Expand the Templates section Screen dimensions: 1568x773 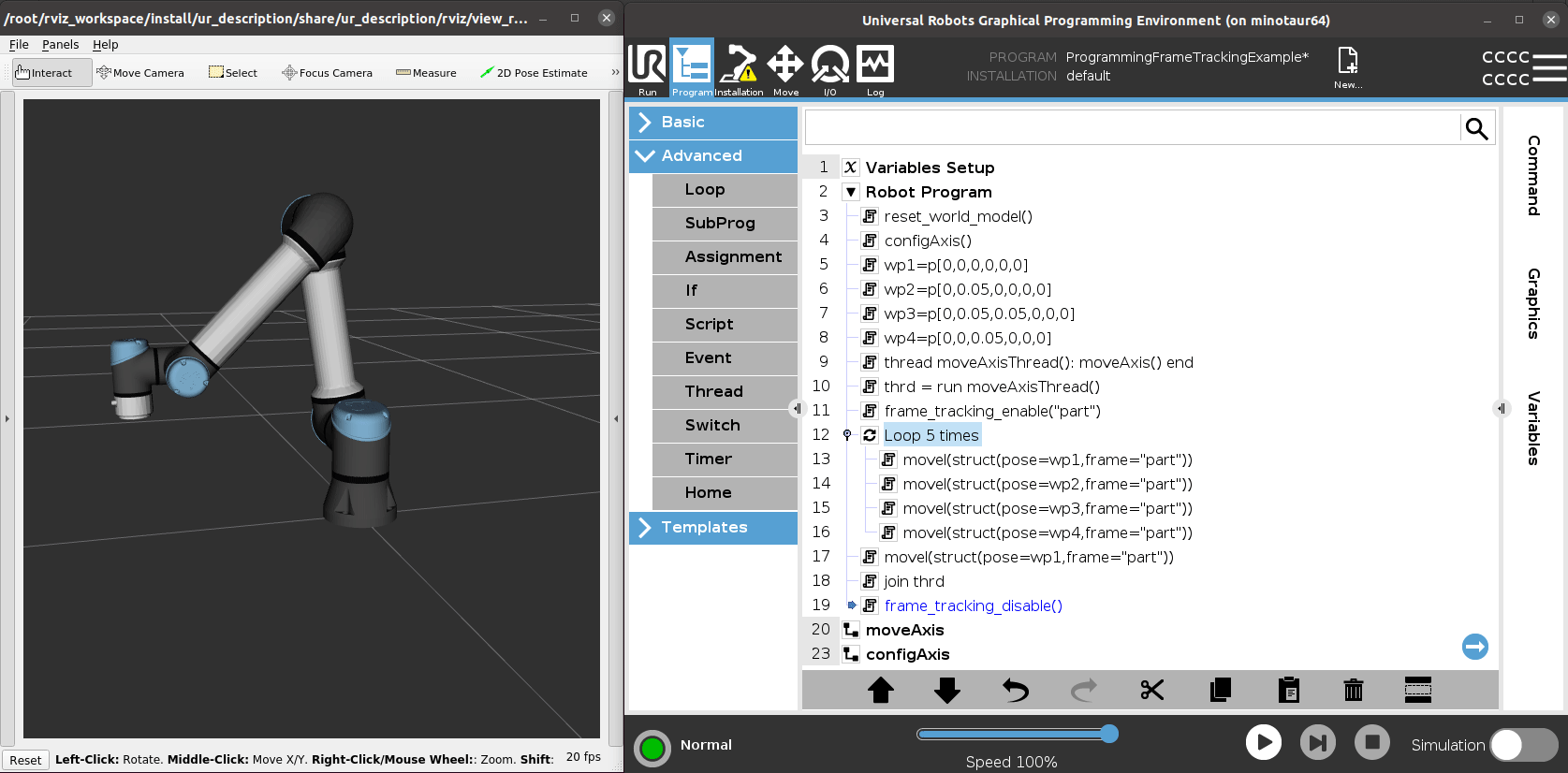click(x=713, y=527)
